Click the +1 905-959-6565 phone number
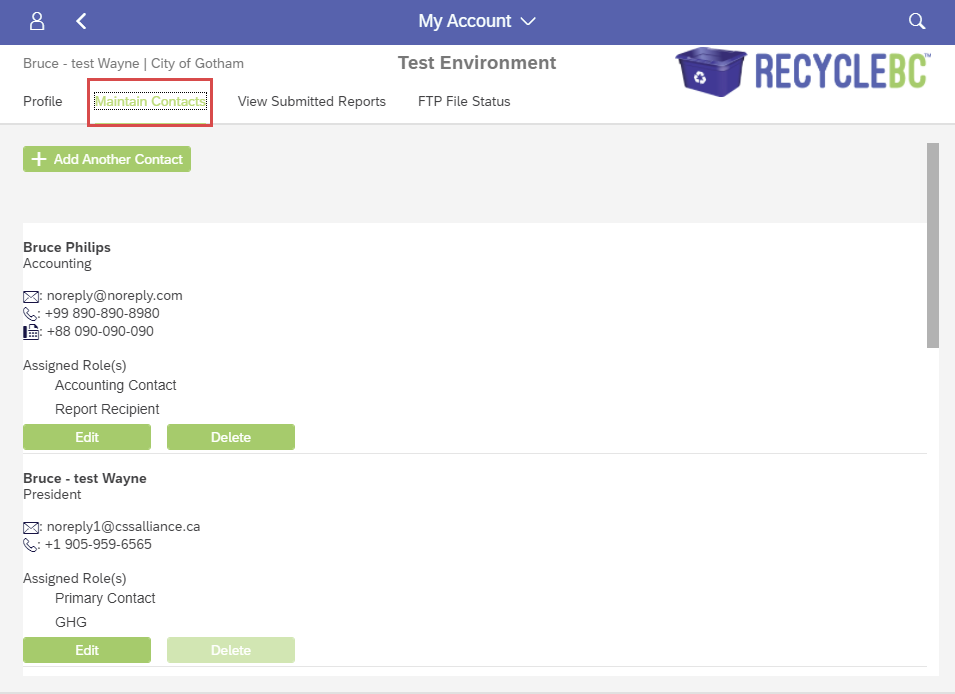The width and height of the screenshot is (955, 694). (x=98, y=544)
